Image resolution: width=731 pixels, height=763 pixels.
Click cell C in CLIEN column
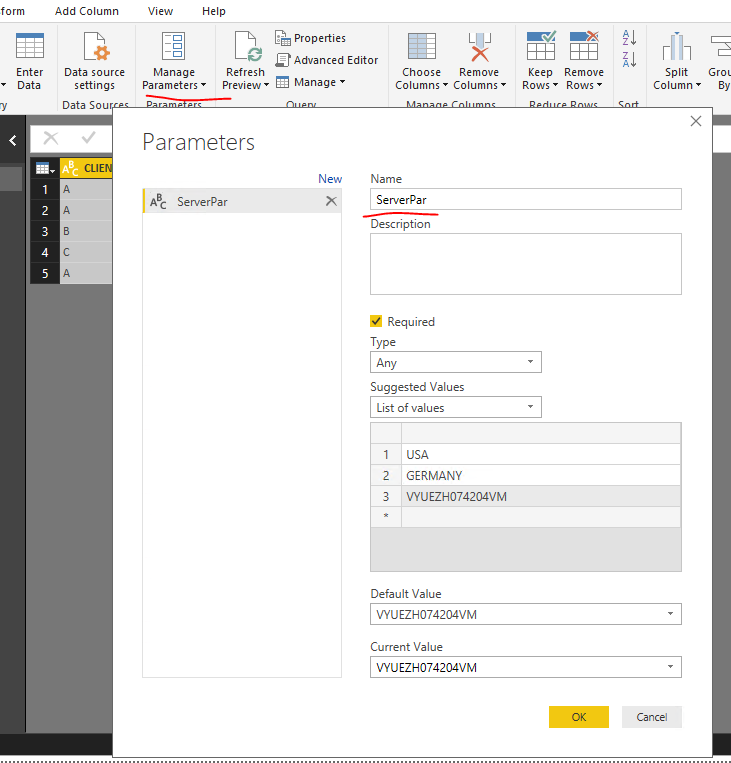86,252
